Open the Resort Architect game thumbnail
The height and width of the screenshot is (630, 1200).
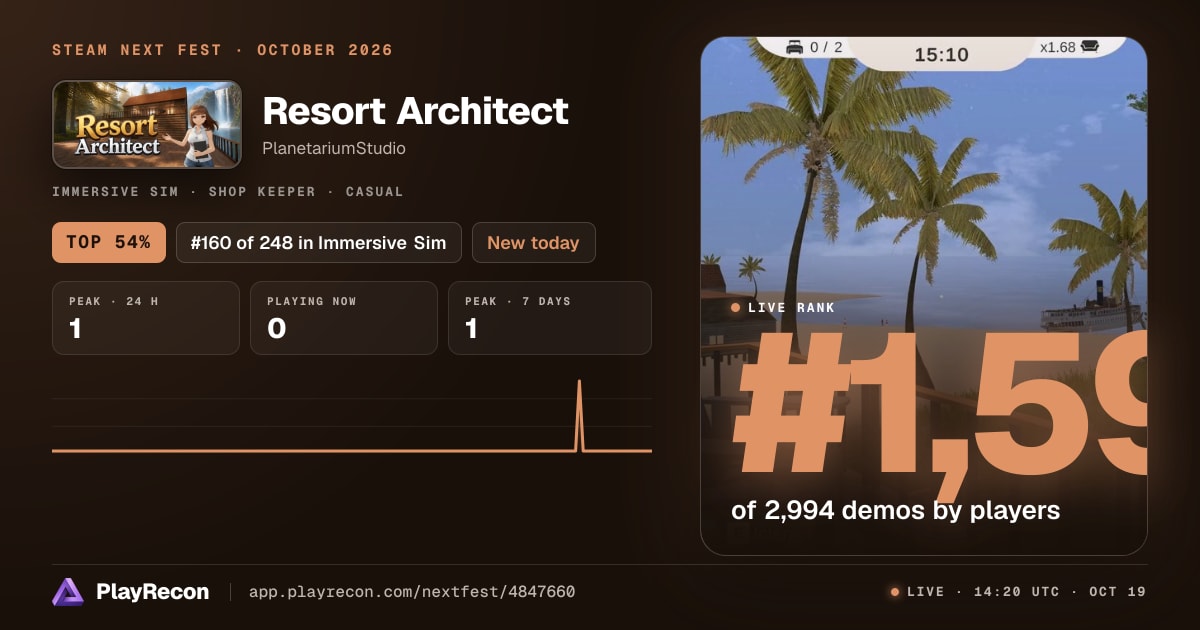pos(147,124)
